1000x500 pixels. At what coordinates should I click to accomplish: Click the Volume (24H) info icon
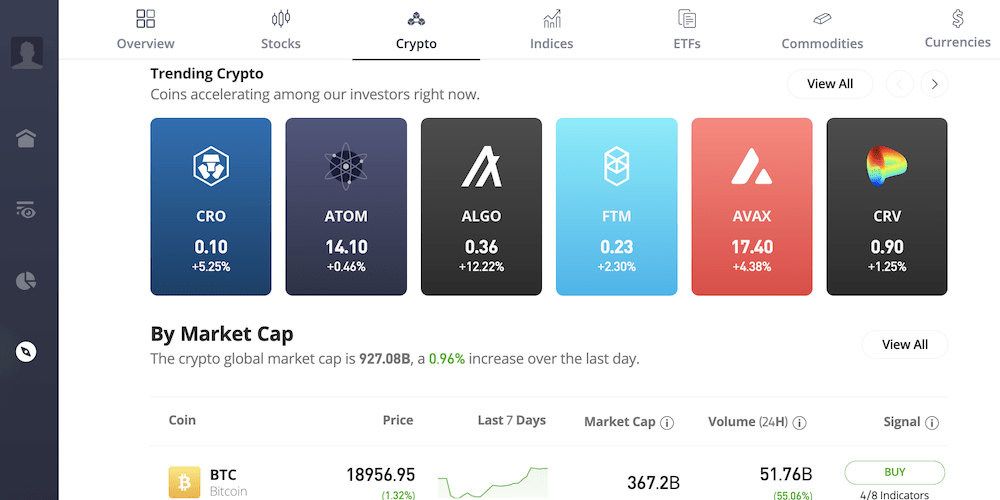click(800, 422)
